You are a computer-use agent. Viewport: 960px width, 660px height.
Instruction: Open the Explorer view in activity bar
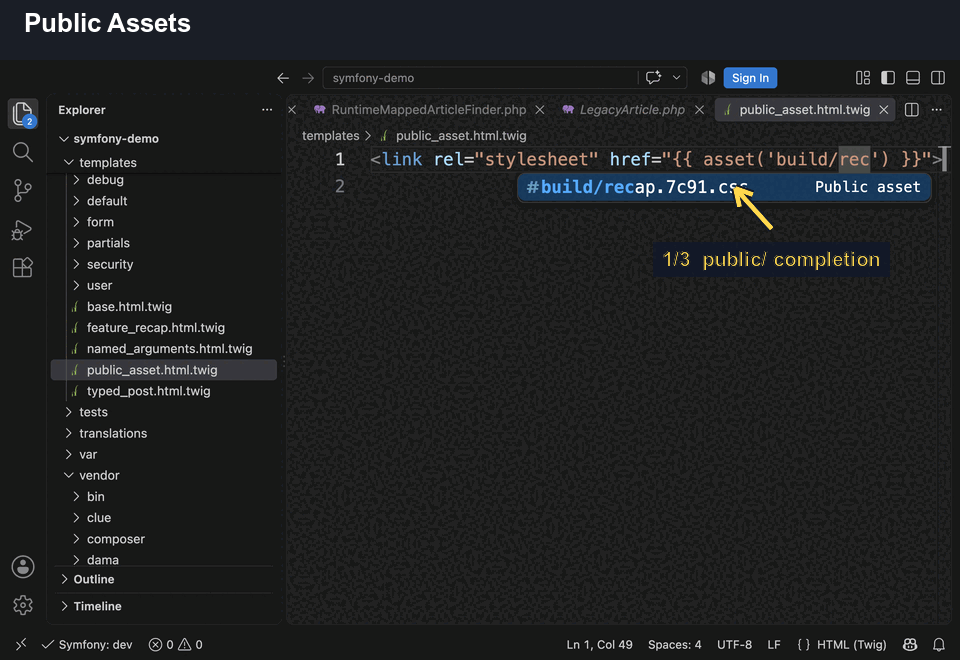pyautogui.click(x=23, y=114)
